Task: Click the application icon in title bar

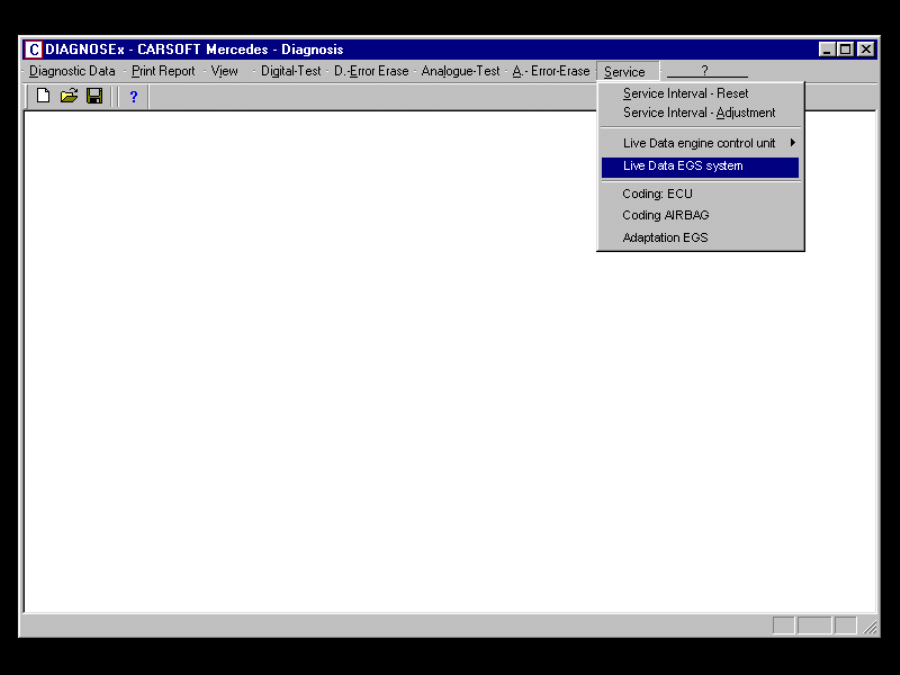Action: [34, 49]
